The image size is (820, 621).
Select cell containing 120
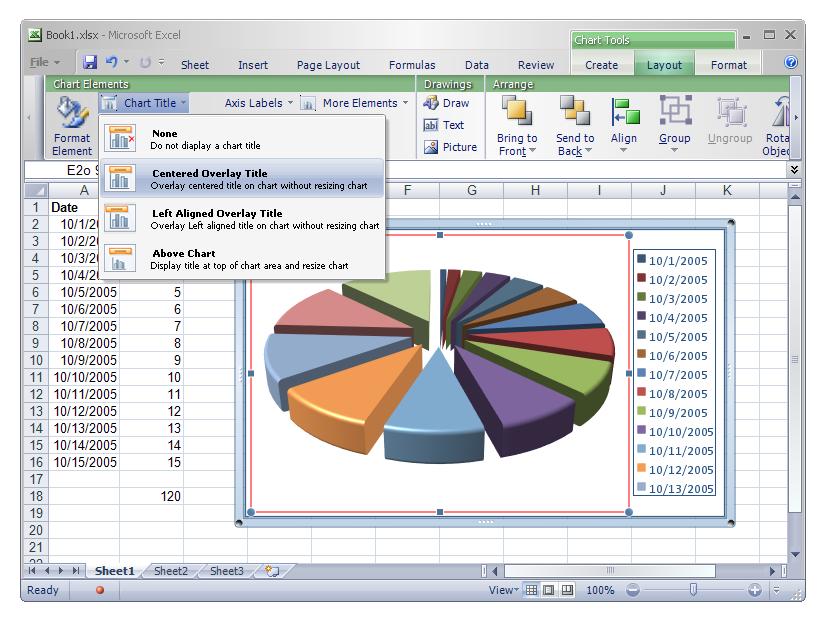(x=152, y=496)
